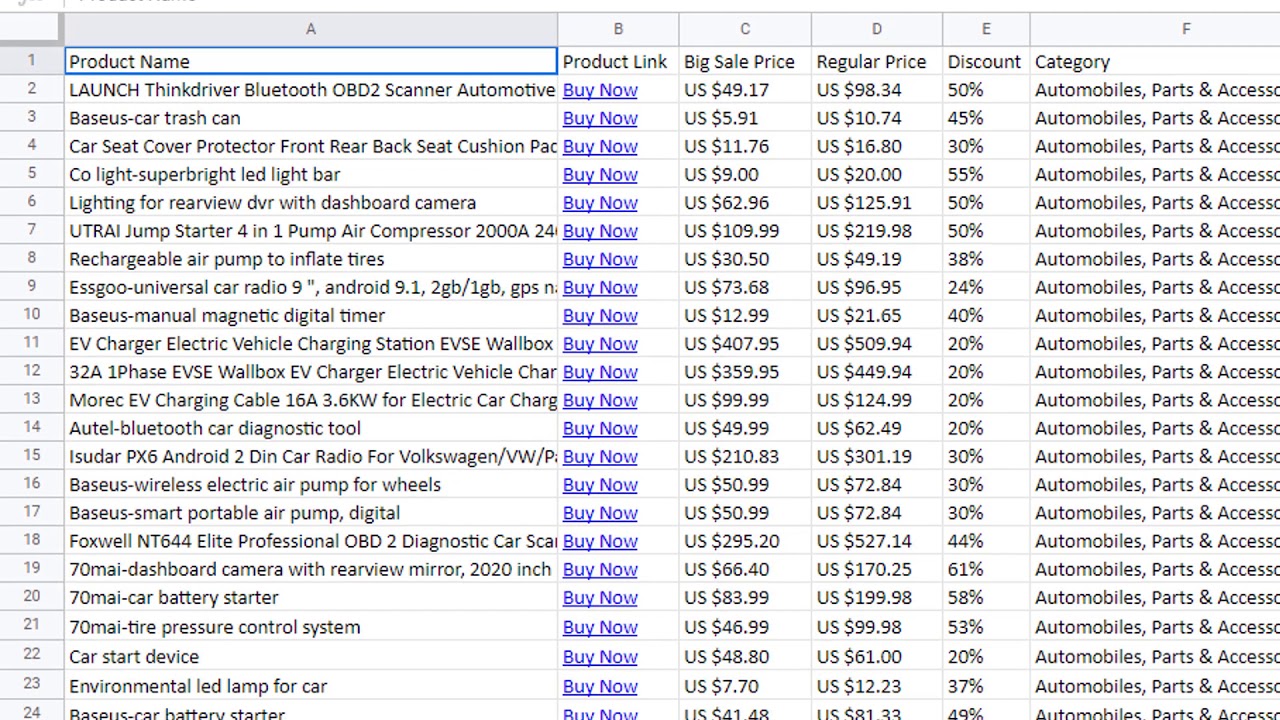Open Buy Now link for Baseus-car trash can

600,118
